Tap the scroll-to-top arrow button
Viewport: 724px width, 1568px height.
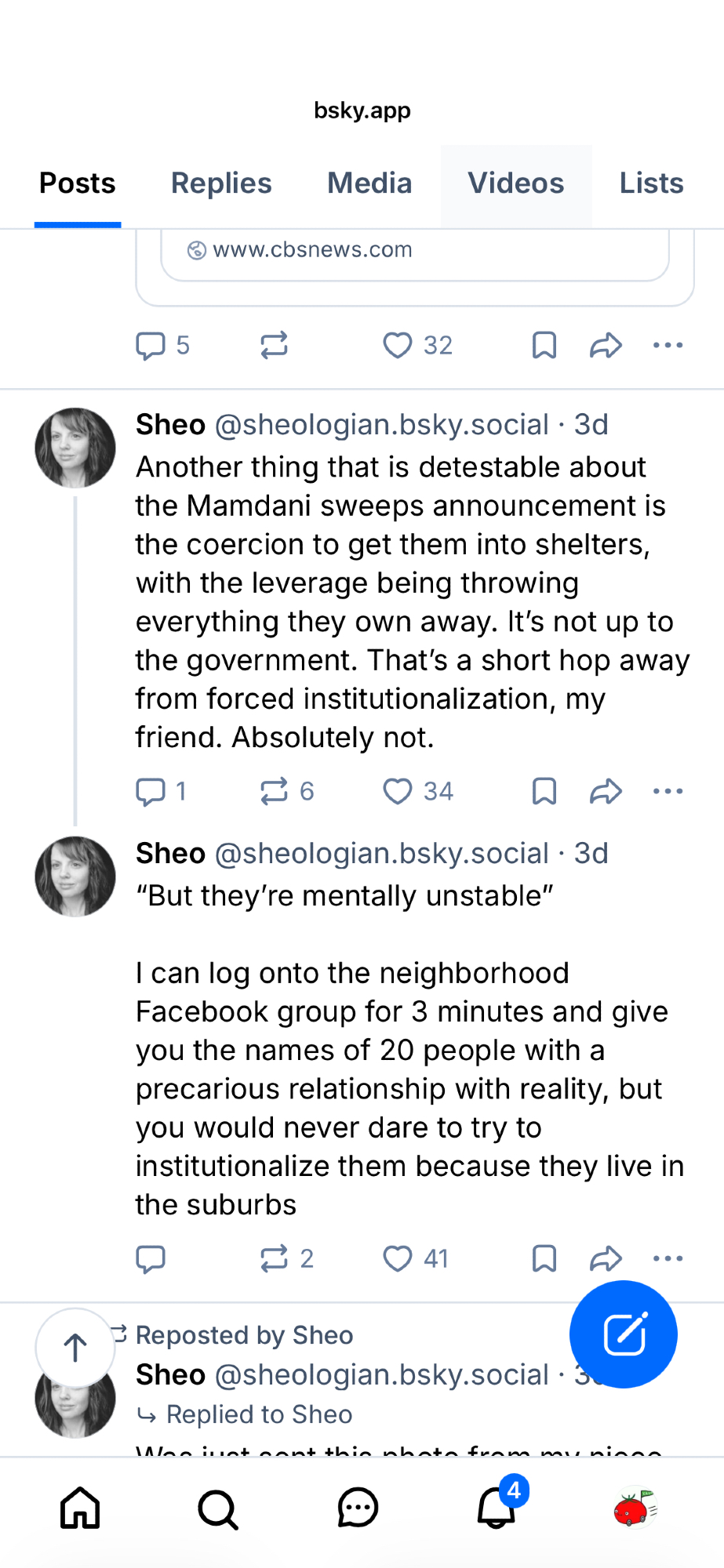click(x=75, y=1348)
